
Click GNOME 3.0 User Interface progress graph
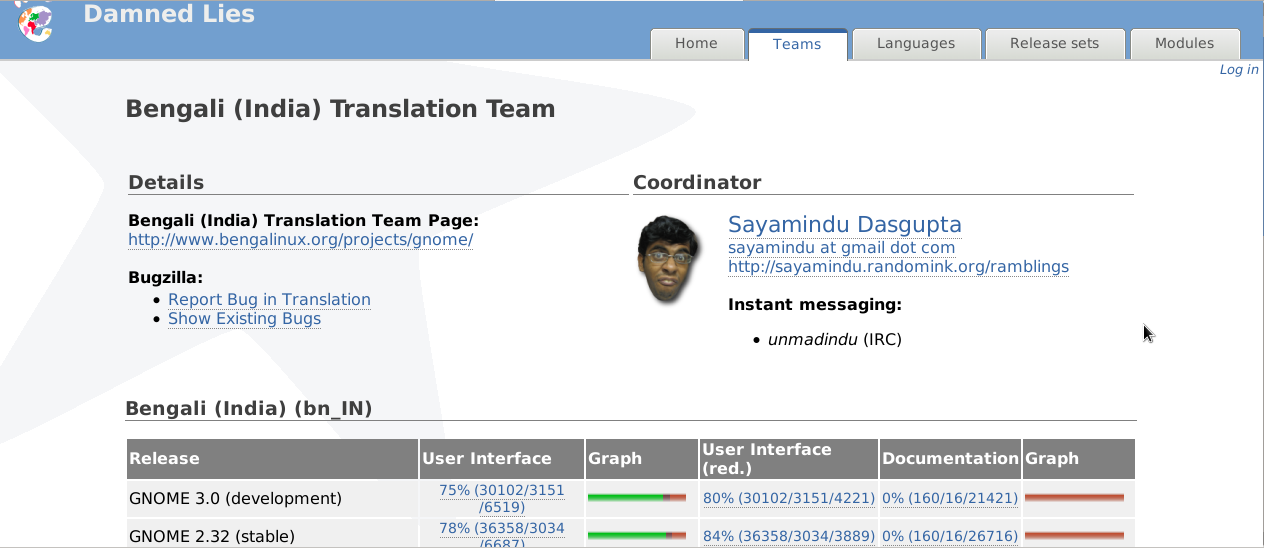[x=637, y=497]
